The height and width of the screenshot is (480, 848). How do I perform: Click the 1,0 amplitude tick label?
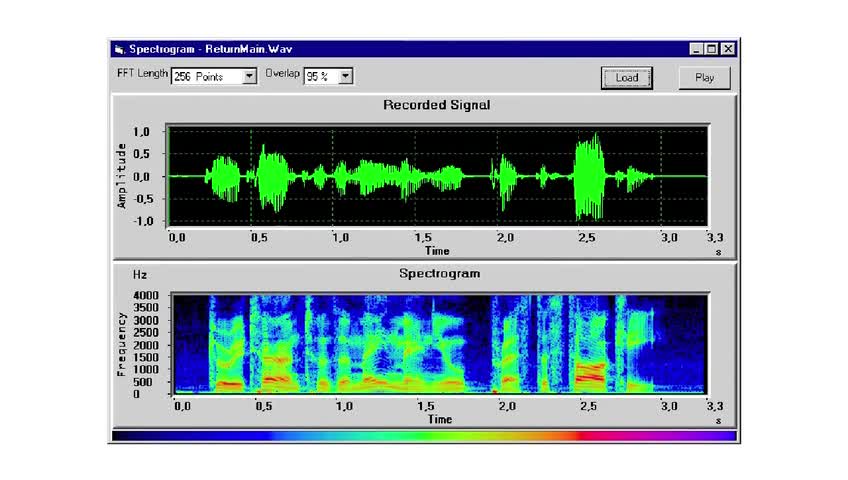click(141, 131)
